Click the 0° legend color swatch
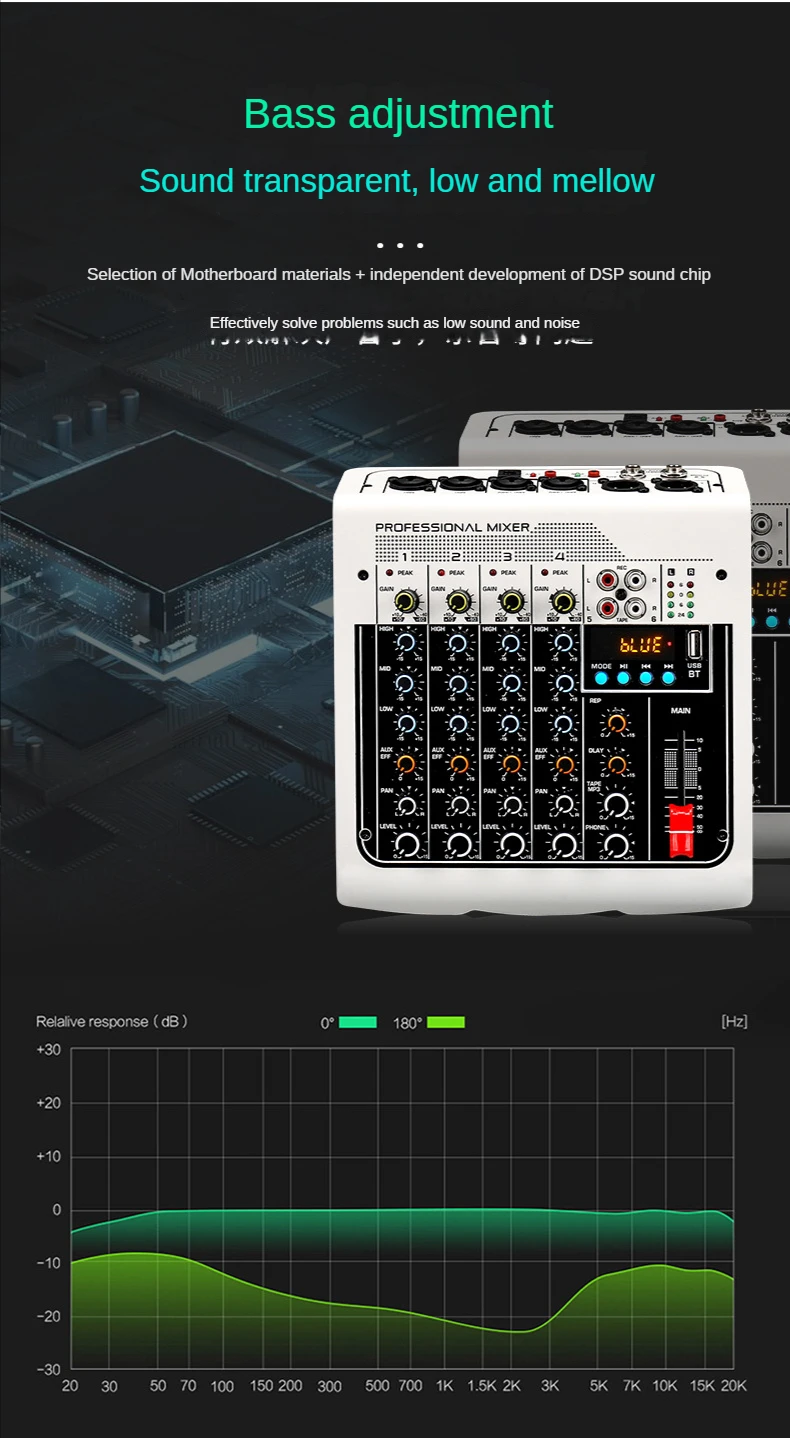 (357, 1022)
